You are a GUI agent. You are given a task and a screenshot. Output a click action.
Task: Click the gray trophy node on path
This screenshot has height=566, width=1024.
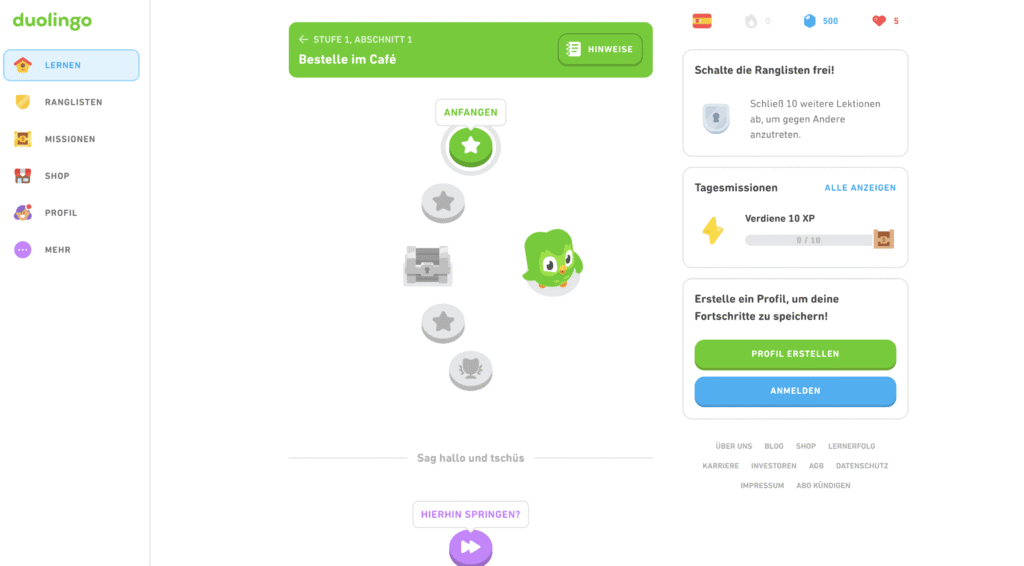[470, 371]
